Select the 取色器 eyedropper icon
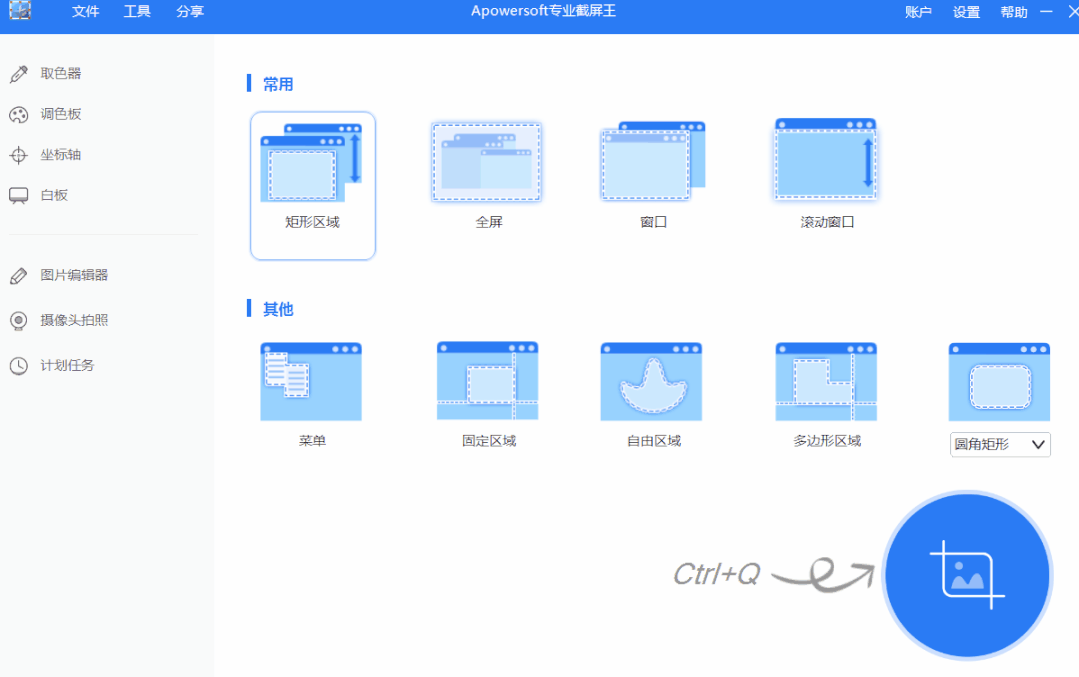 (x=19, y=74)
